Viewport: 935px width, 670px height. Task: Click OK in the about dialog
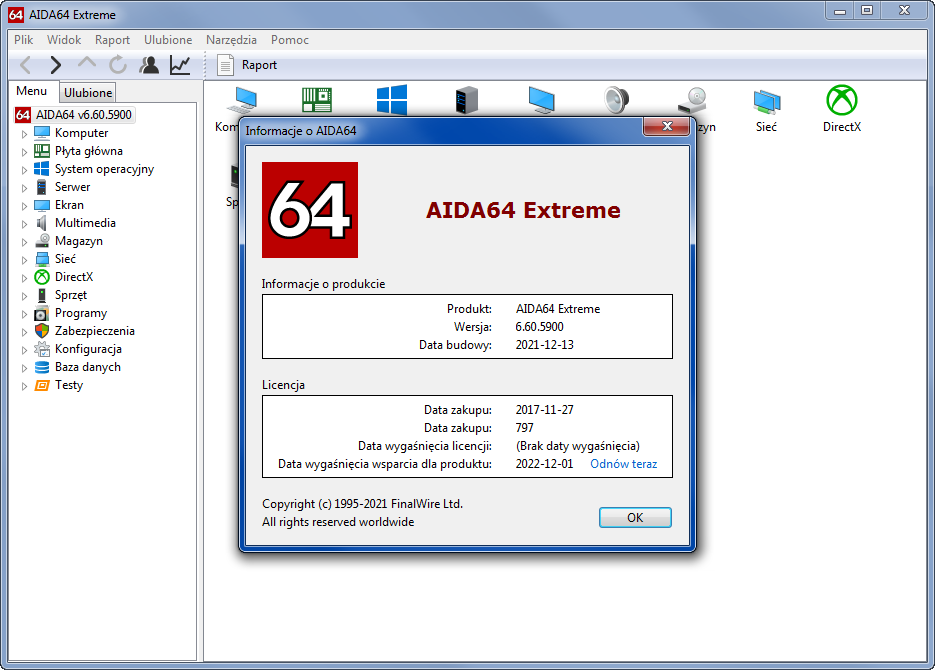pyautogui.click(x=635, y=517)
